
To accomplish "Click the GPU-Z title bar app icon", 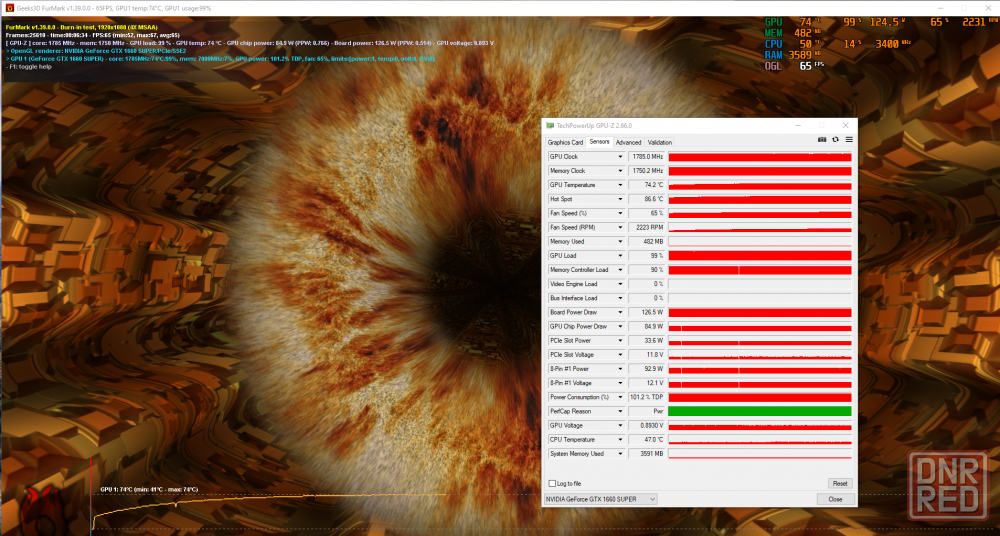I will click(x=550, y=126).
